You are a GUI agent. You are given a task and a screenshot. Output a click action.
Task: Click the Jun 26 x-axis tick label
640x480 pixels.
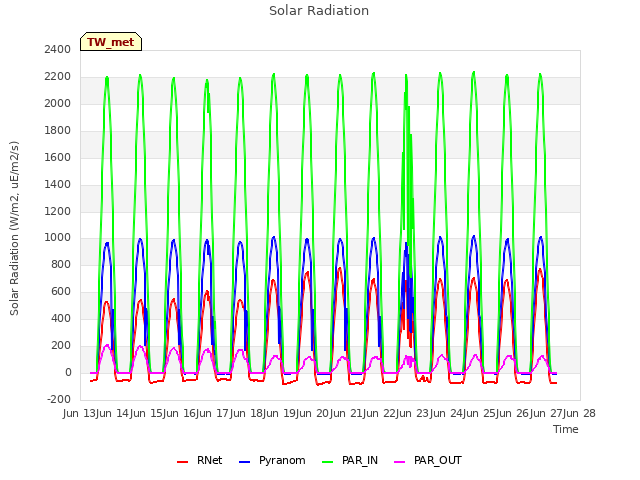point(514,413)
